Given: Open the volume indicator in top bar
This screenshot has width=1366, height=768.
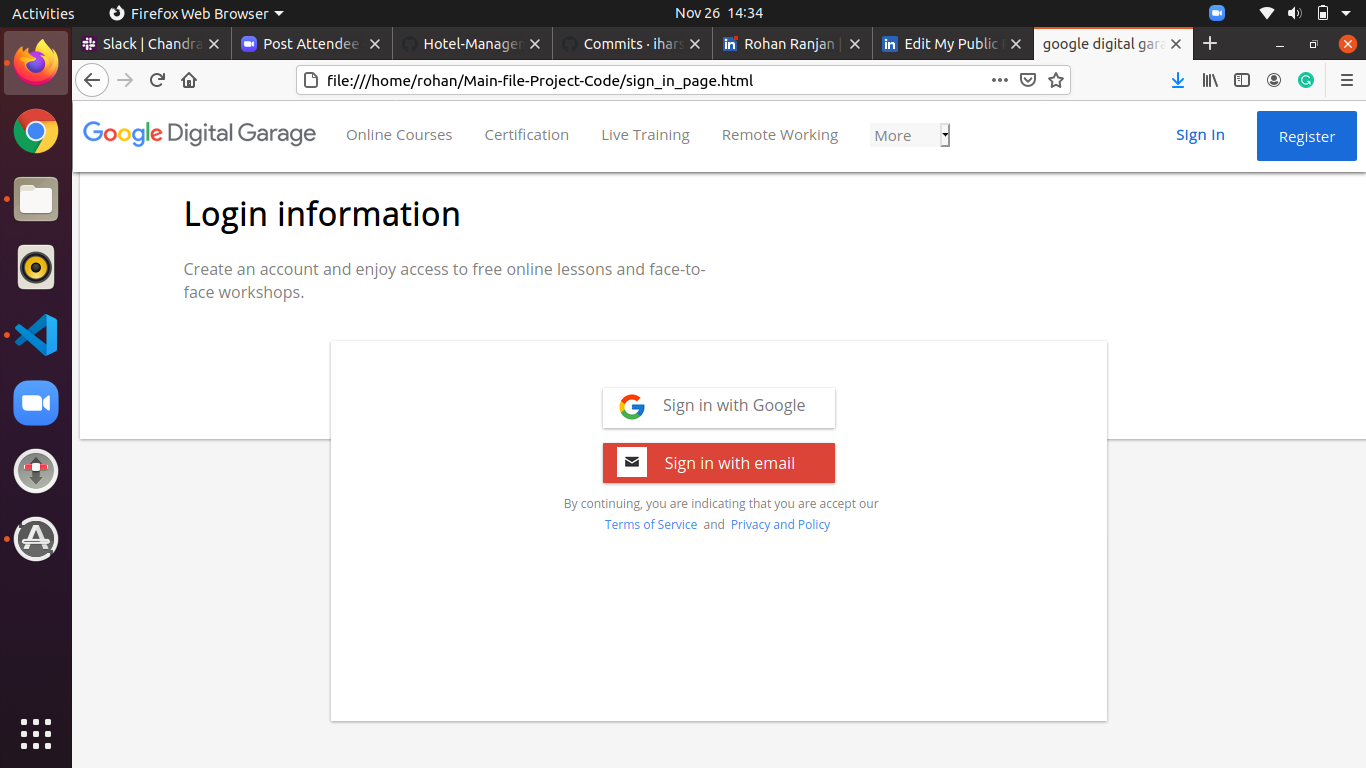Looking at the screenshot, I should (1295, 13).
